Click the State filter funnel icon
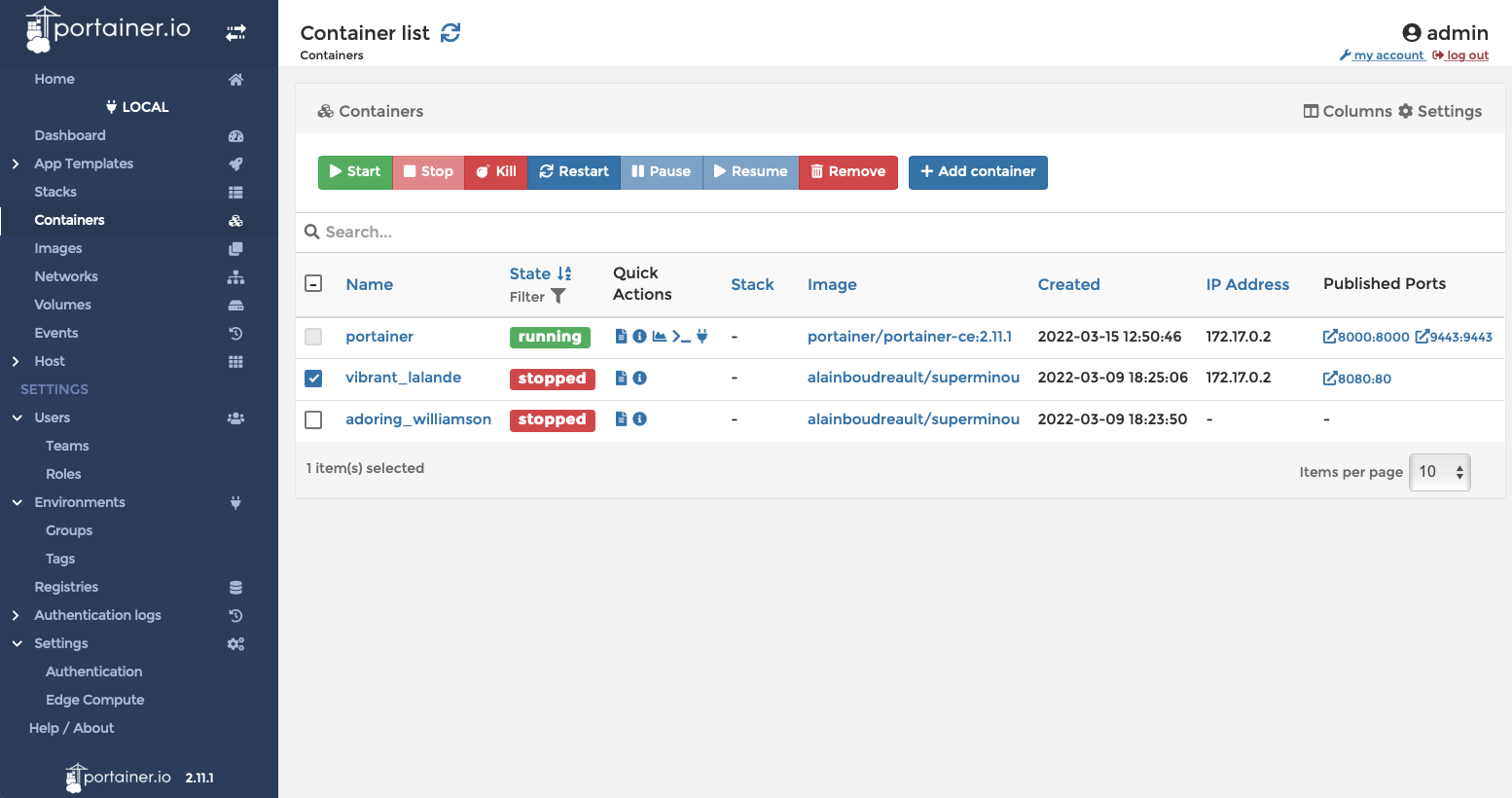 coord(558,296)
